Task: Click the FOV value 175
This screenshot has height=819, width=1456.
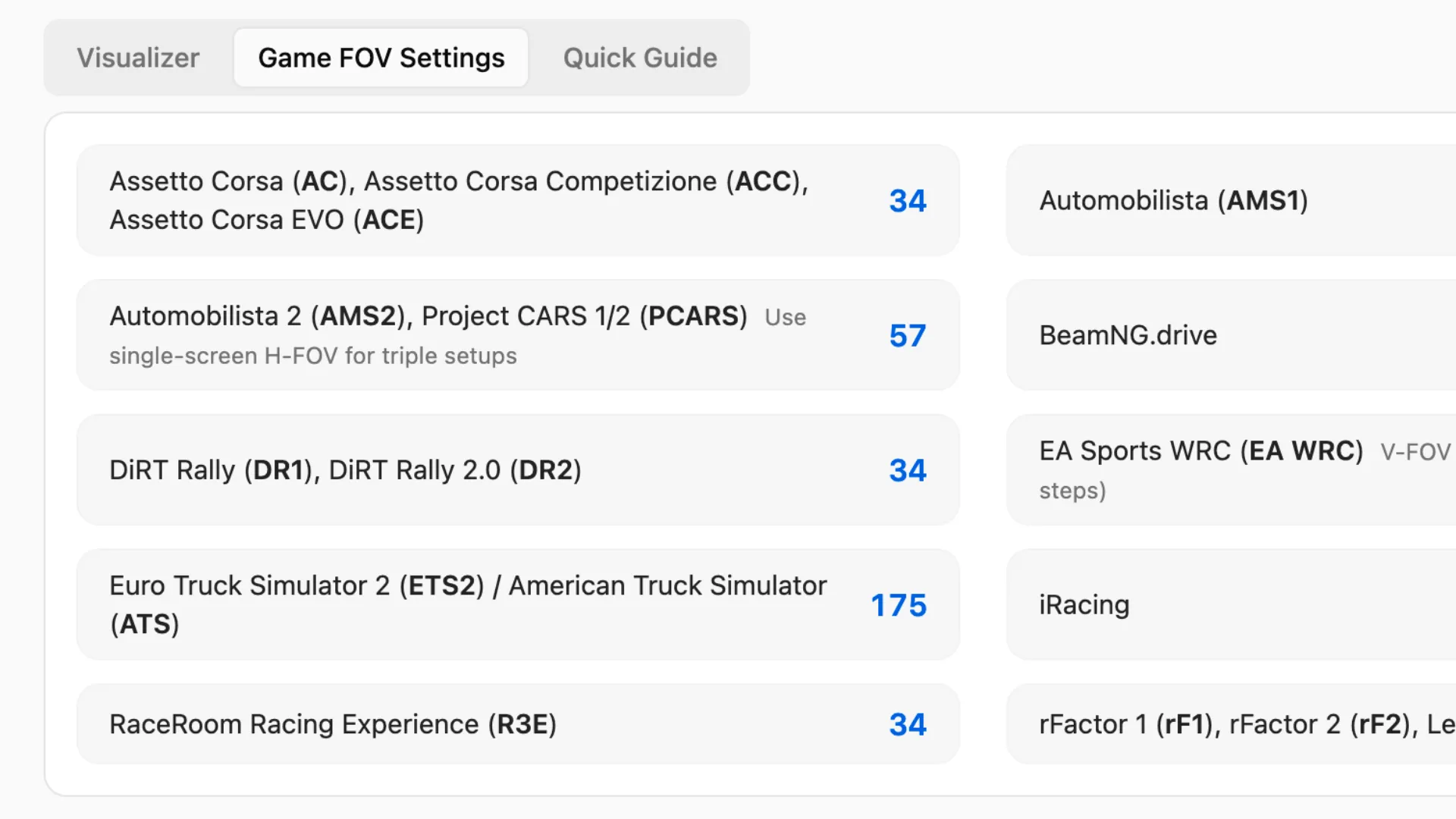Action: click(898, 605)
